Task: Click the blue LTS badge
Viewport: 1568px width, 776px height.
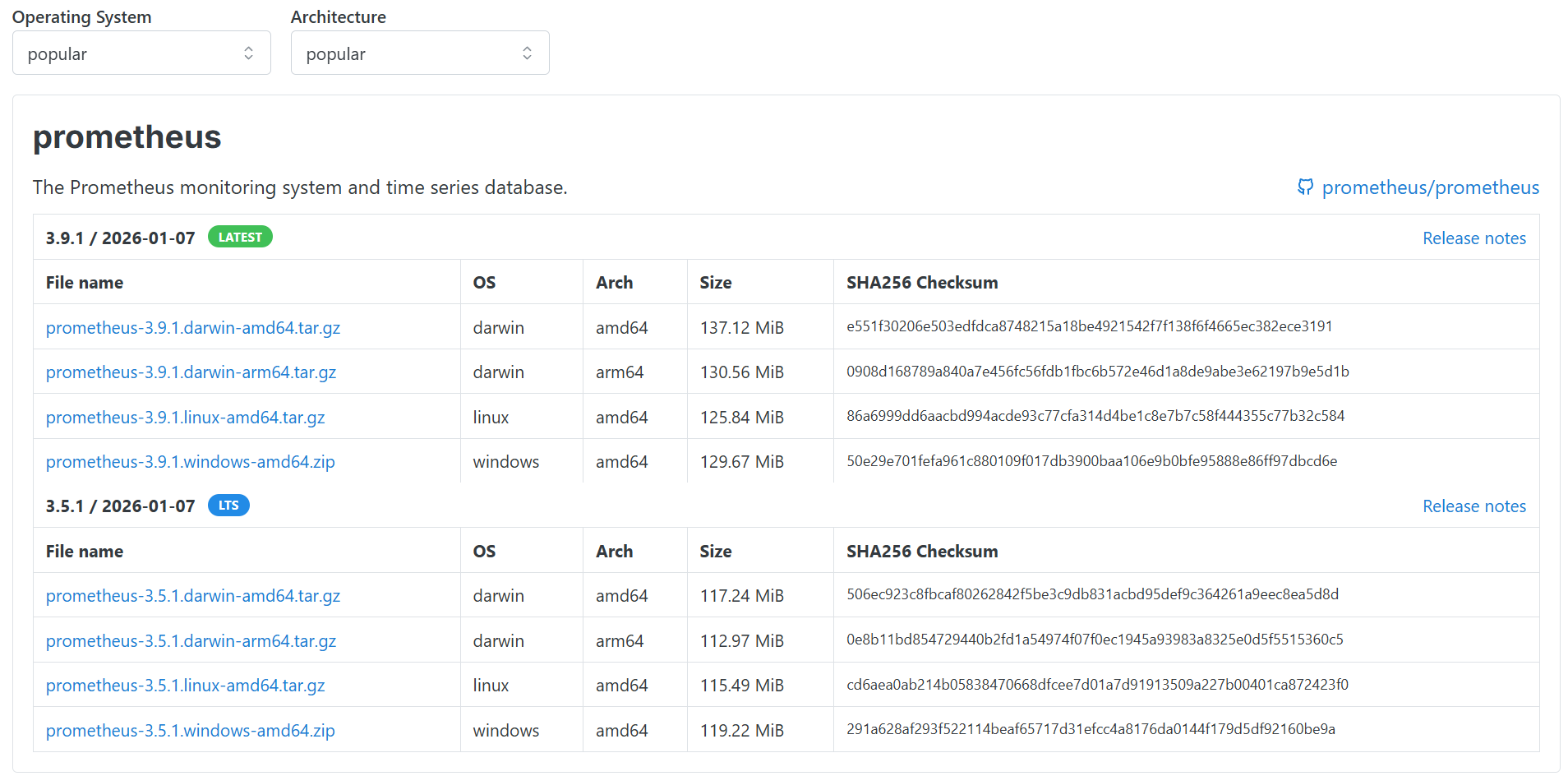Action: click(228, 505)
